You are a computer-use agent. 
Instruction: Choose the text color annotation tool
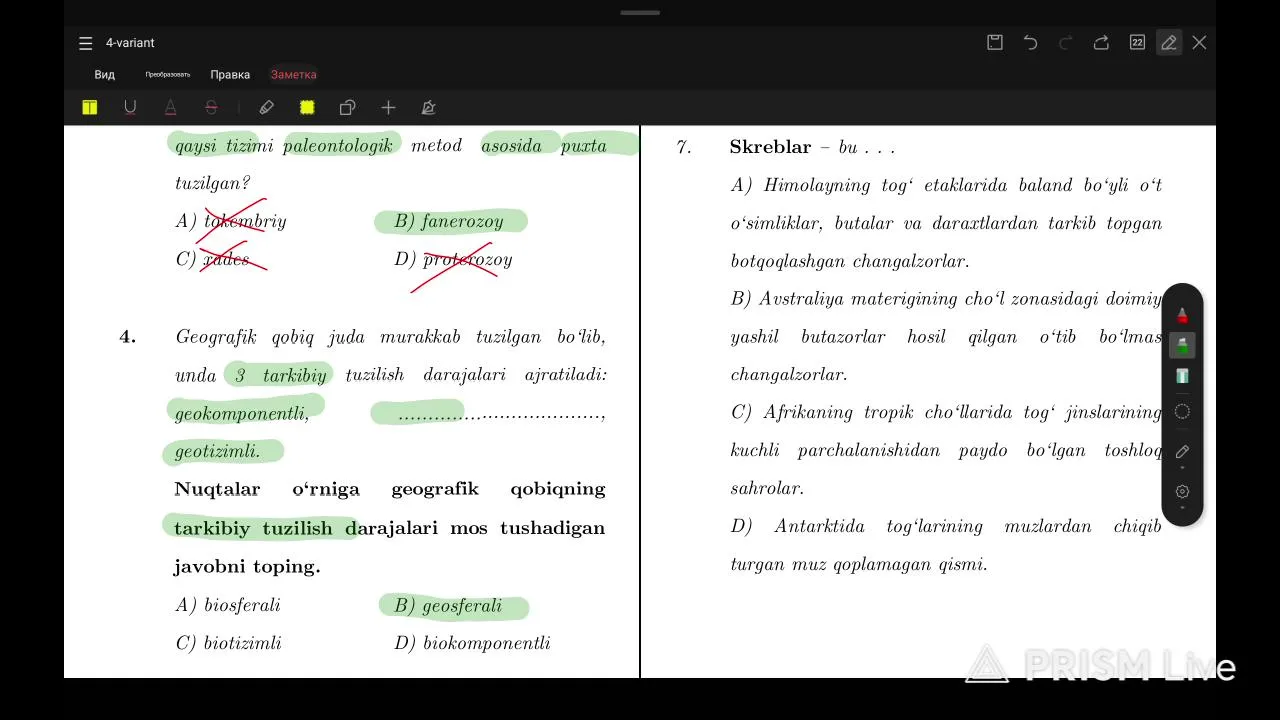(x=170, y=108)
